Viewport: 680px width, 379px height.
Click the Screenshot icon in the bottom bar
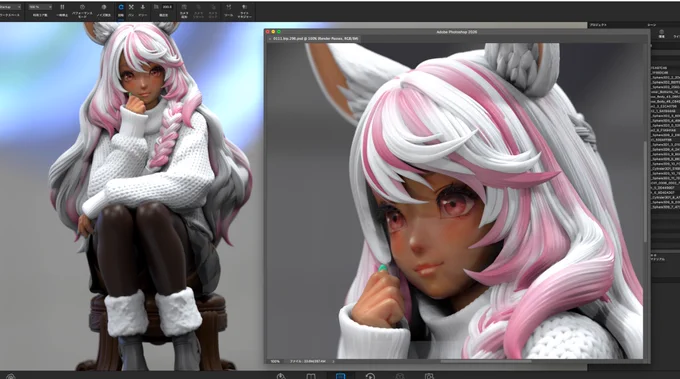point(429,376)
